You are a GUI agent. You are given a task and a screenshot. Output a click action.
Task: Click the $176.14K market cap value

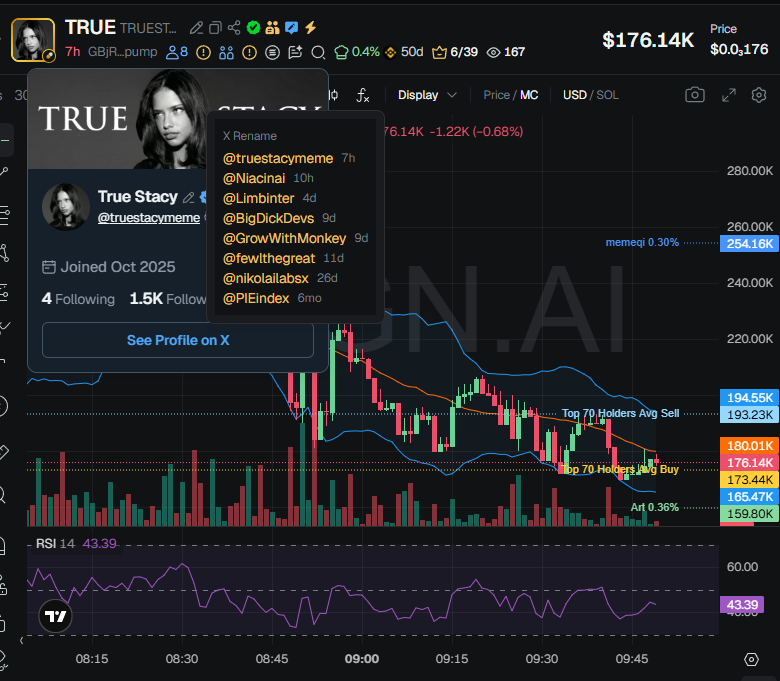(x=648, y=40)
